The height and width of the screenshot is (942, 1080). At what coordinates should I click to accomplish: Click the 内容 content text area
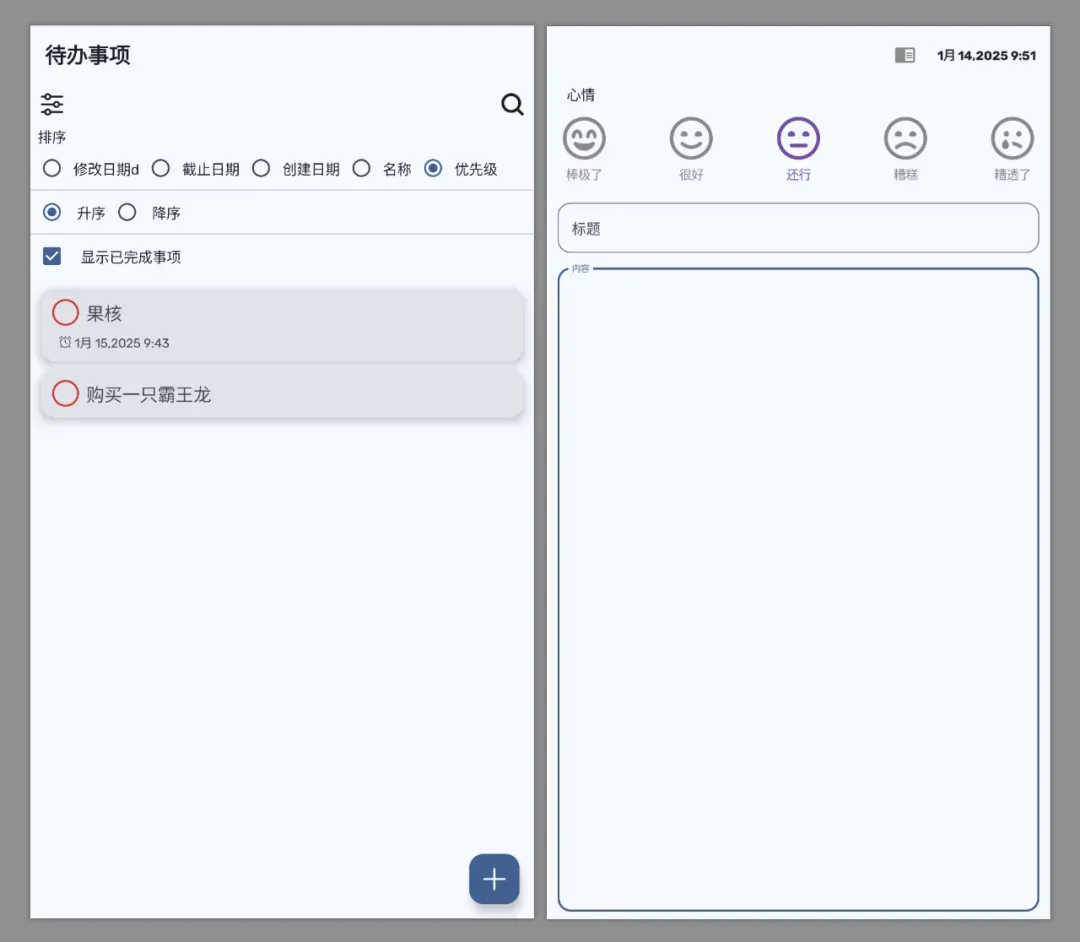coord(798,589)
